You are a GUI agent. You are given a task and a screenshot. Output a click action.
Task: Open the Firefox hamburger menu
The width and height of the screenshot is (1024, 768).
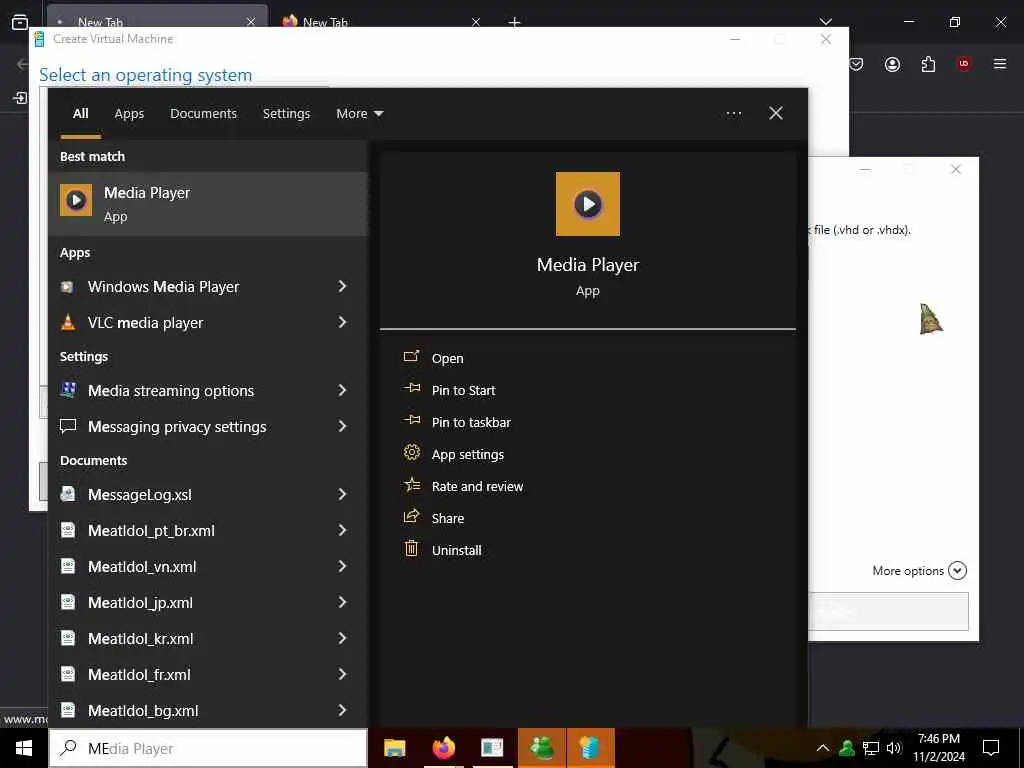pyautogui.click(x=1000, y=64)
